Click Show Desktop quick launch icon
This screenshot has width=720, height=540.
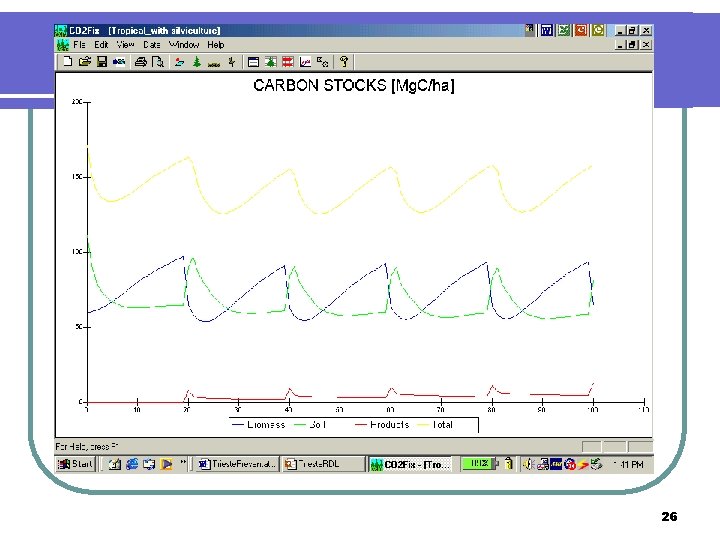pyautogui.click(x=149, y=464)
